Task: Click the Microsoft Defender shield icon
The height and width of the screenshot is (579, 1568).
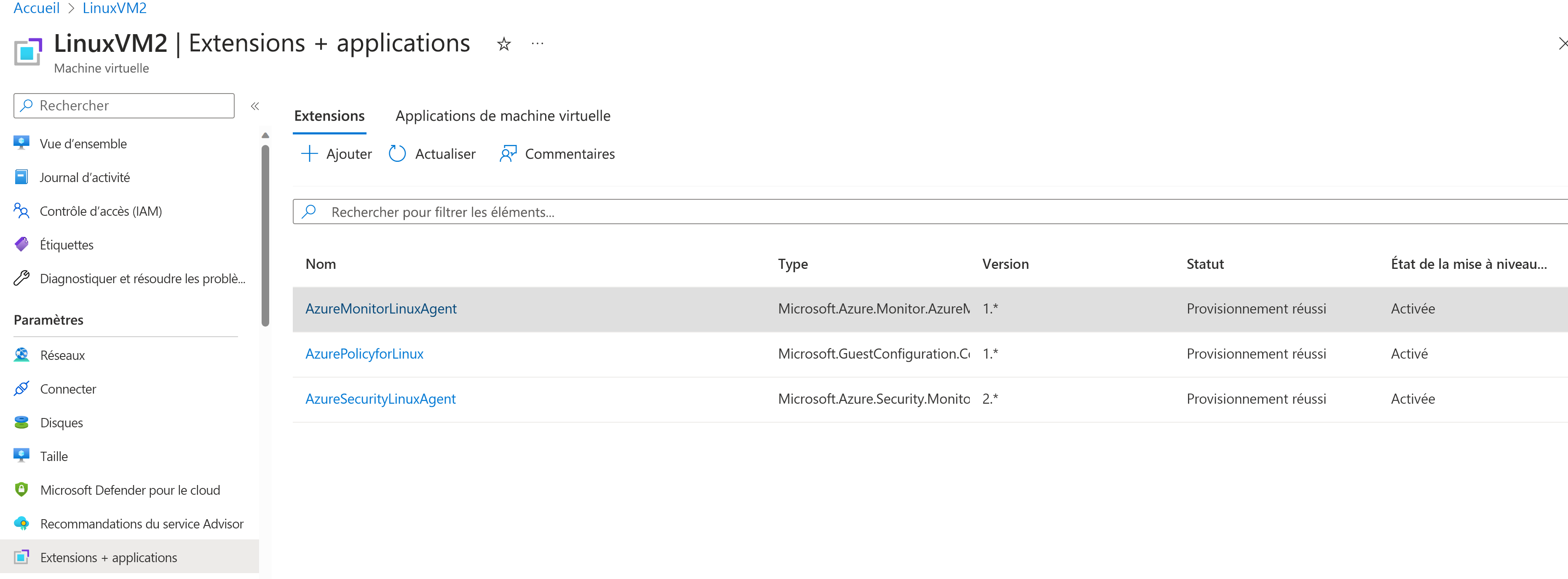Action: tap(21, 490)
